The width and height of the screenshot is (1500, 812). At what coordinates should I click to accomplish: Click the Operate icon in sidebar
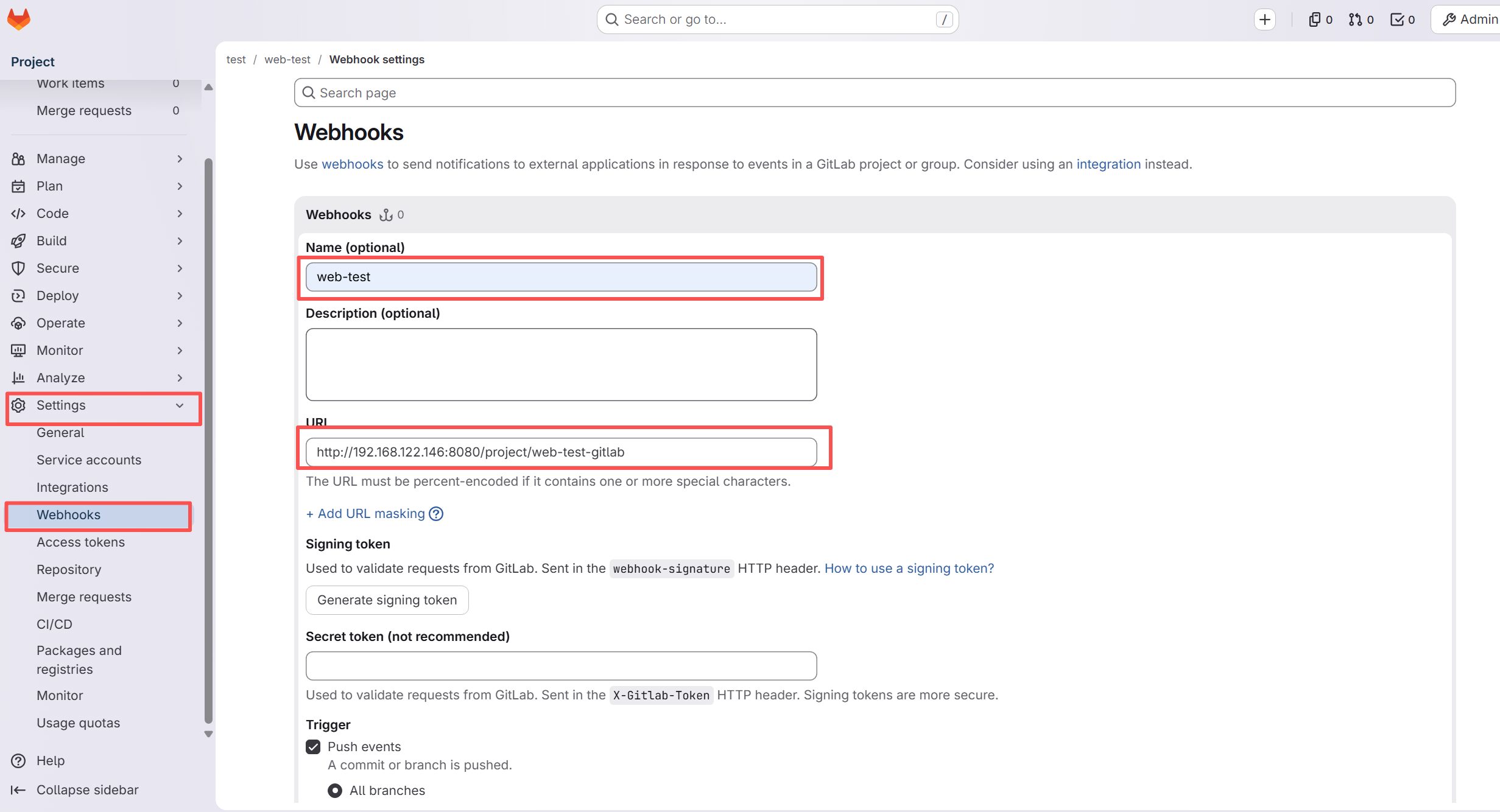click(x=18, y=323)
